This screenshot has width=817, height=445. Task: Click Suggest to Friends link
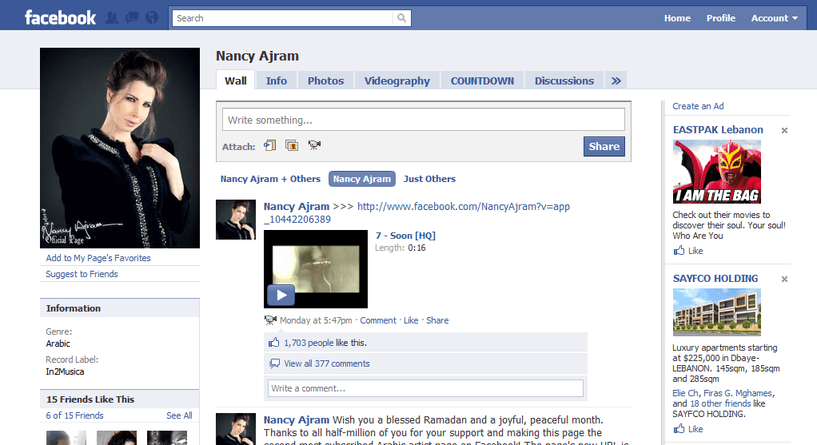coord(82,274)
